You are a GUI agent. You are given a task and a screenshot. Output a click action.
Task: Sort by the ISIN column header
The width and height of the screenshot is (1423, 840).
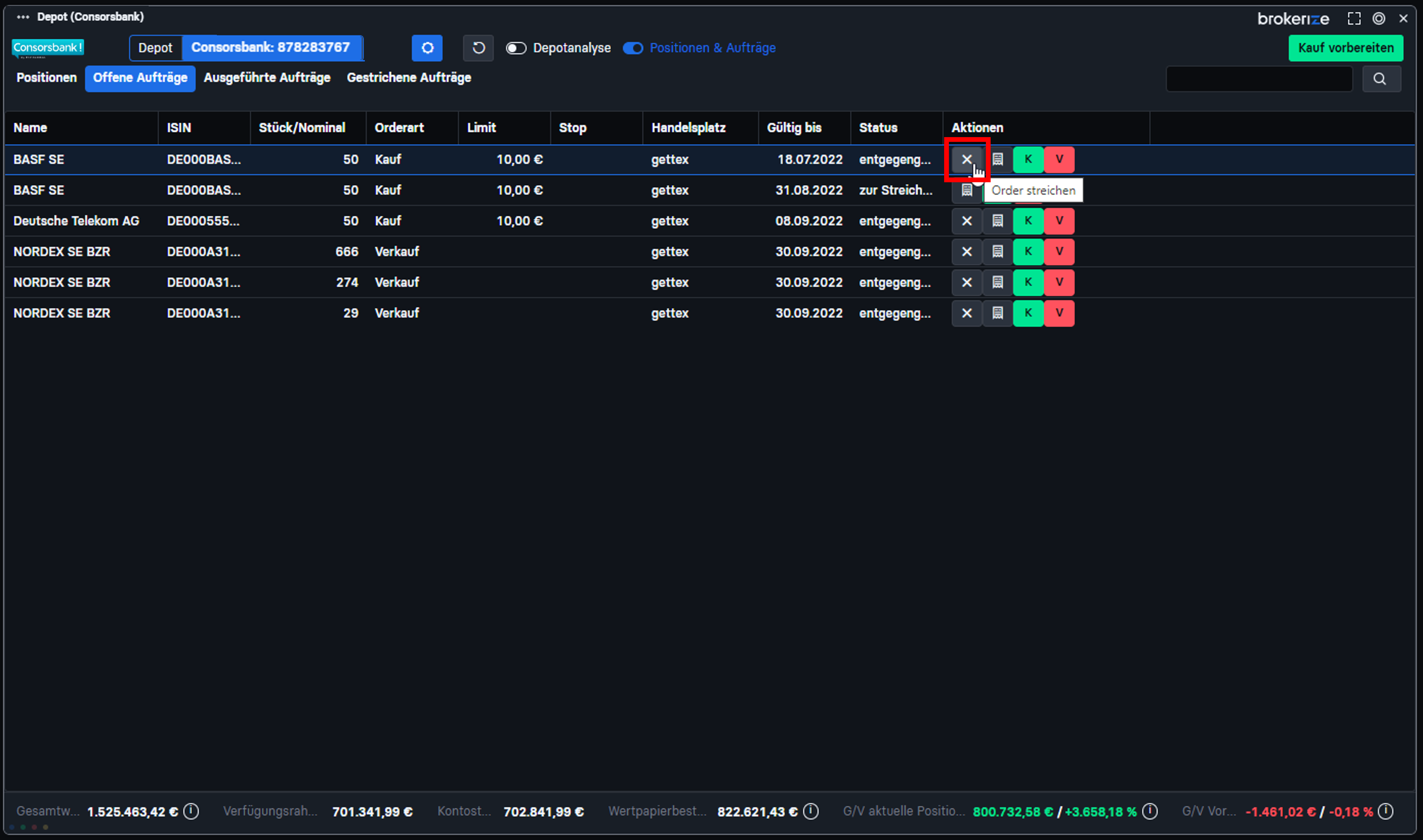(204, 128)
